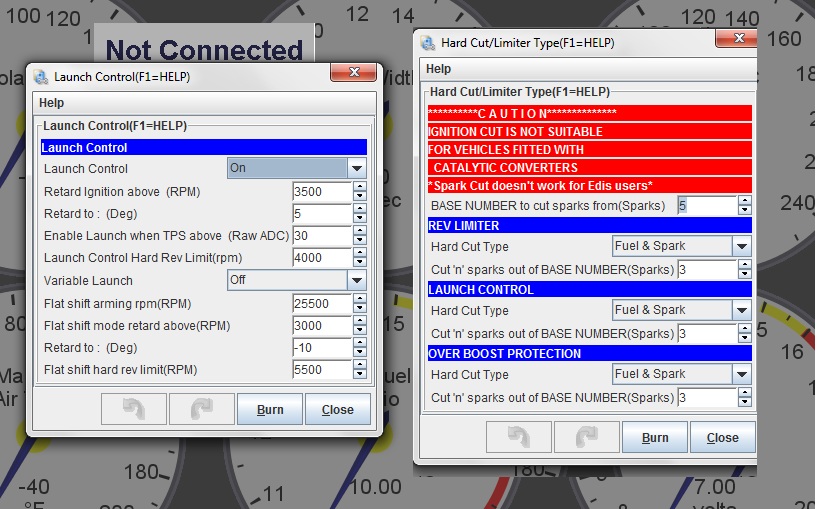Click the Flat shift hard rev limit field
This screenshot has width=819, height=509.
(322, 369)
